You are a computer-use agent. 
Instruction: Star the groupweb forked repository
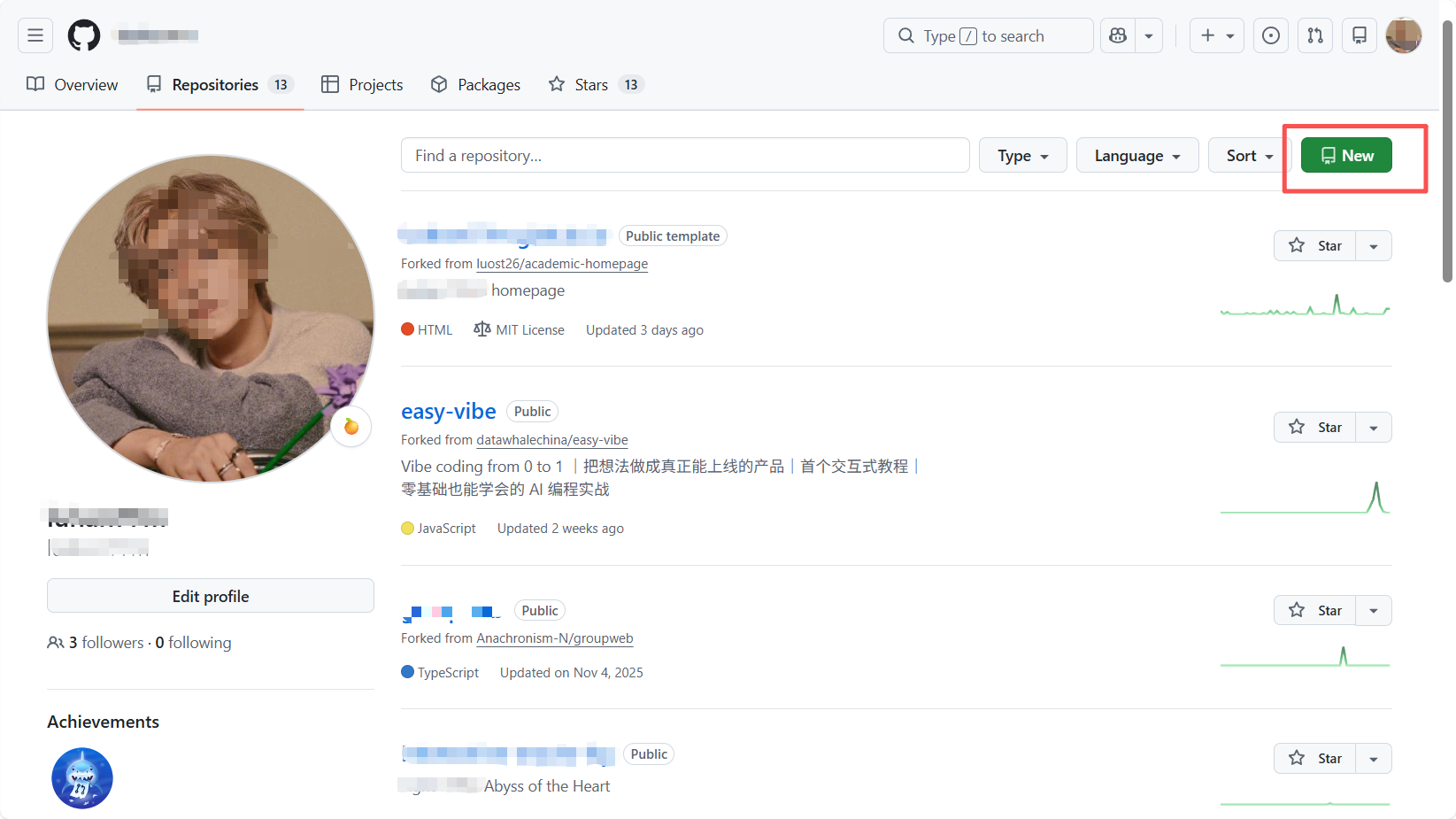click(1315, 611)
